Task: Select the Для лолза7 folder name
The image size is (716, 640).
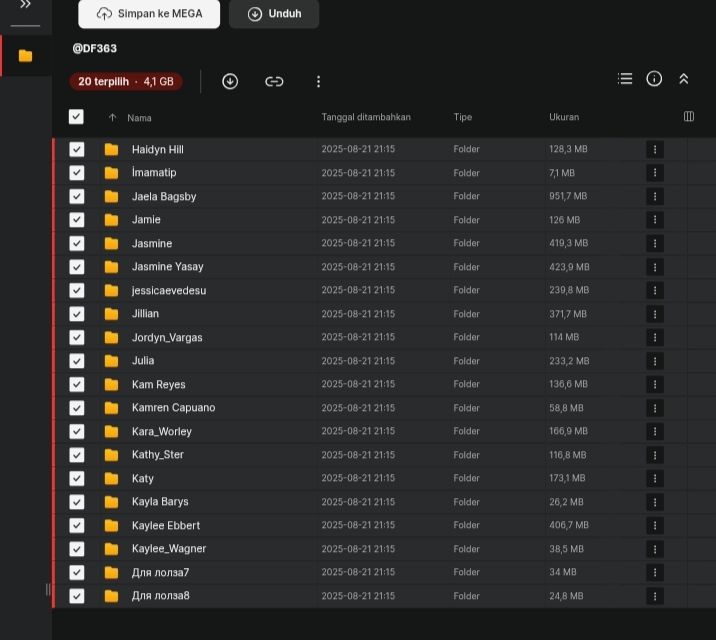Action: coord(160,572)
